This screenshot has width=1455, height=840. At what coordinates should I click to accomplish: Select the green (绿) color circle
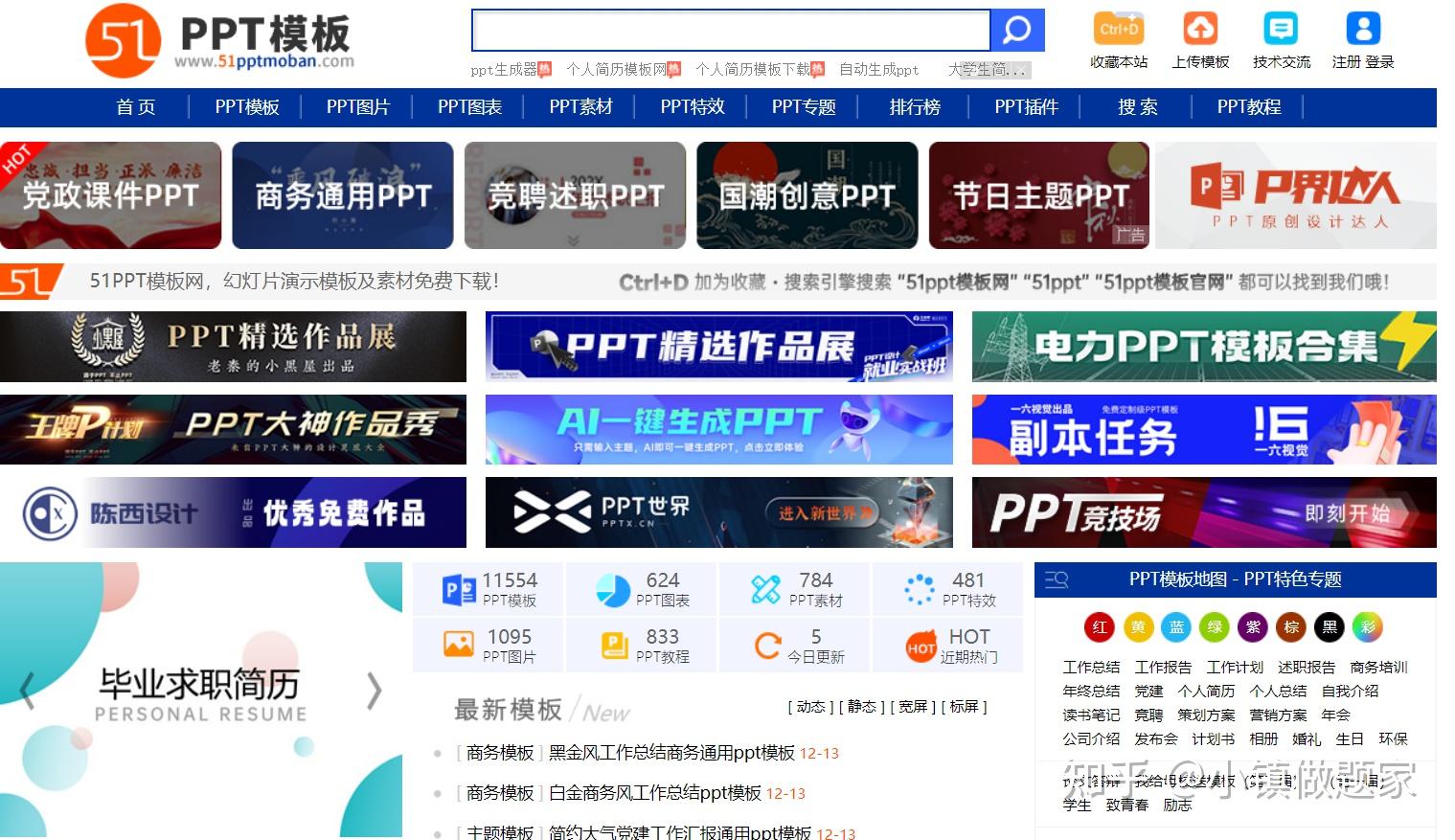(x=1215, y=627)
